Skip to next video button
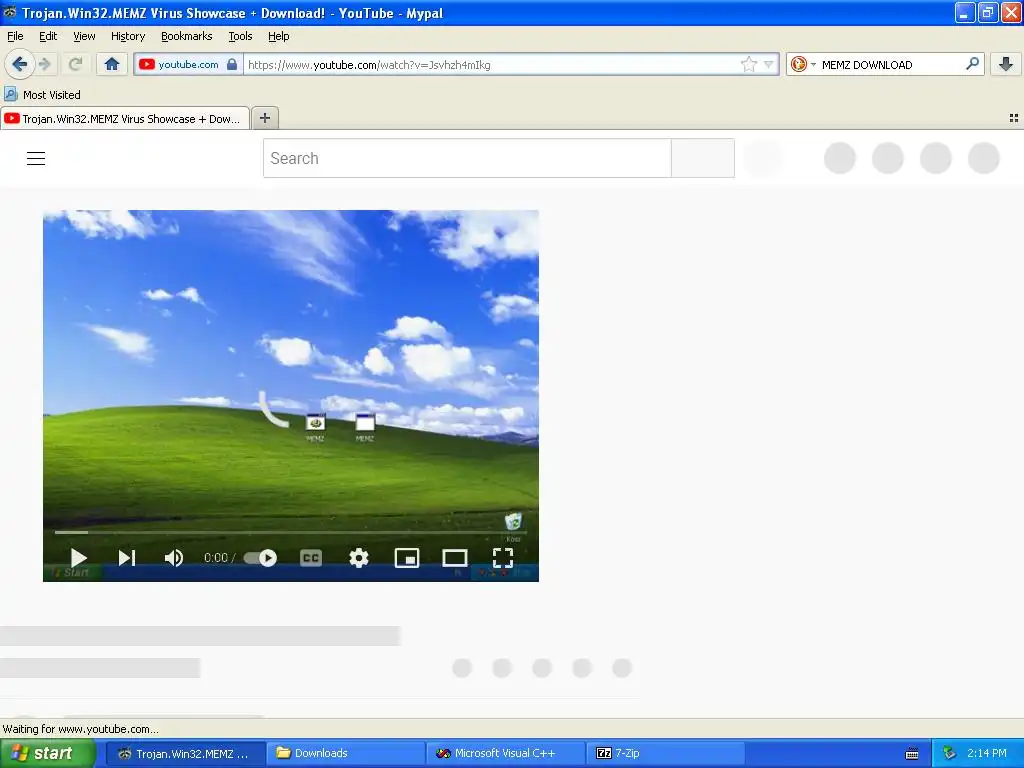 pyautogui.click(x=127, y=558)
